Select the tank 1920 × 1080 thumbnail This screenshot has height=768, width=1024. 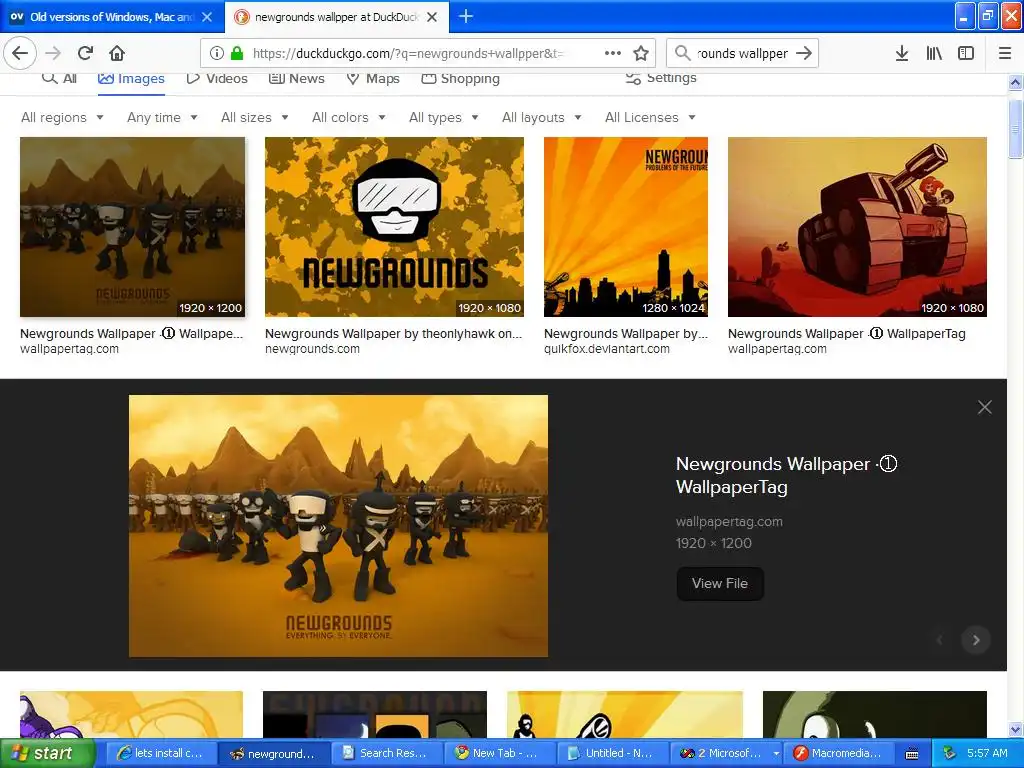[857, 227]
